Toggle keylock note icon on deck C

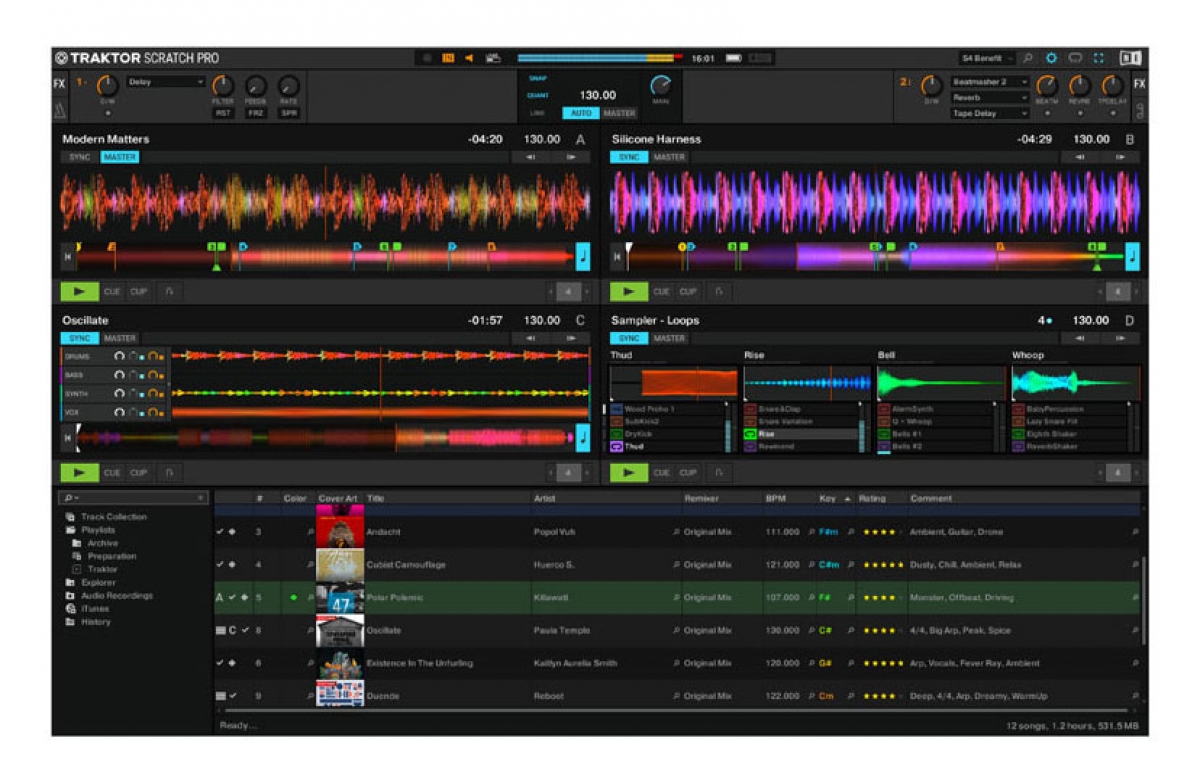click(x=583, y=437)
